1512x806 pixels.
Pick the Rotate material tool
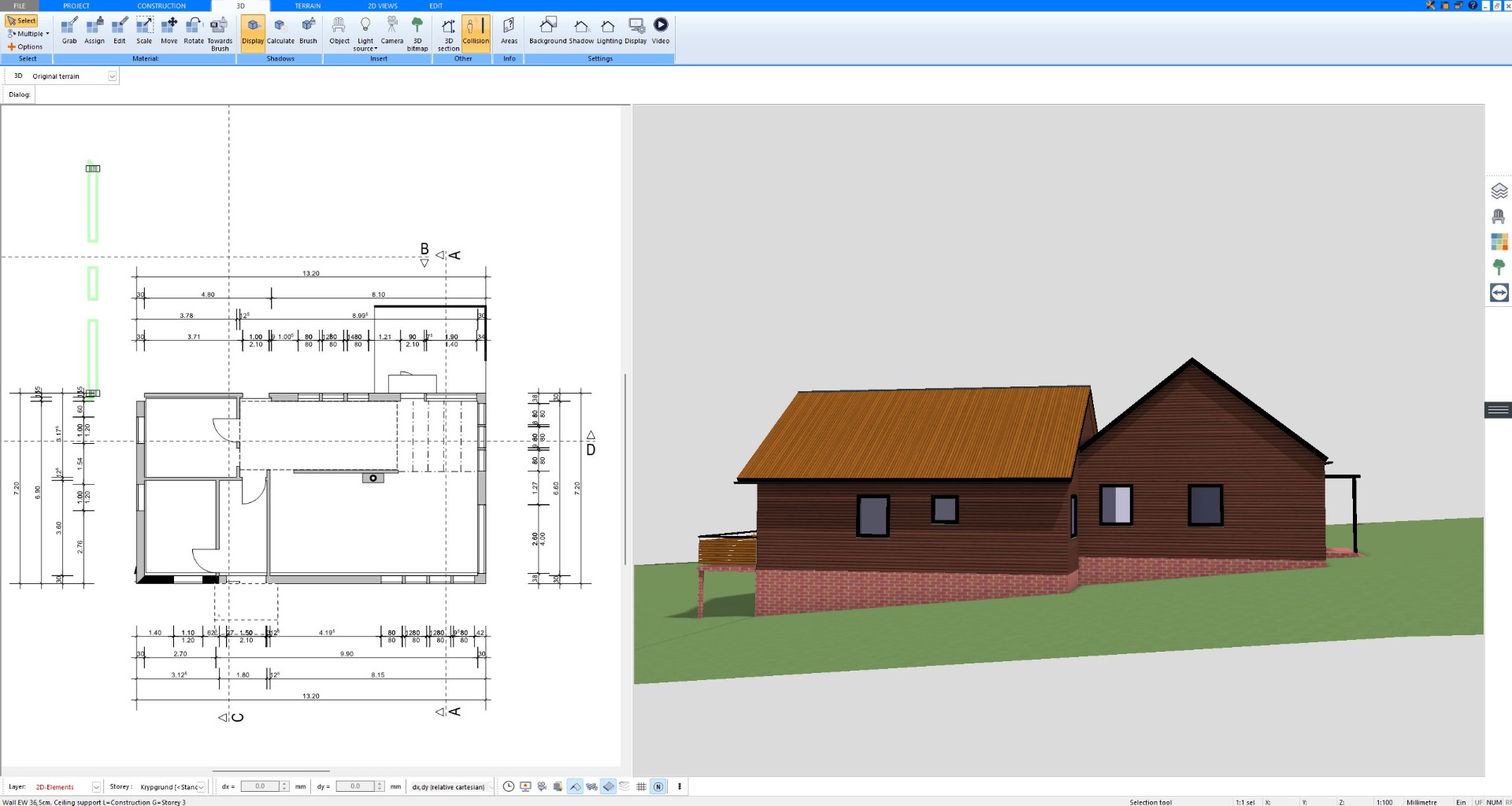(194, 31)
